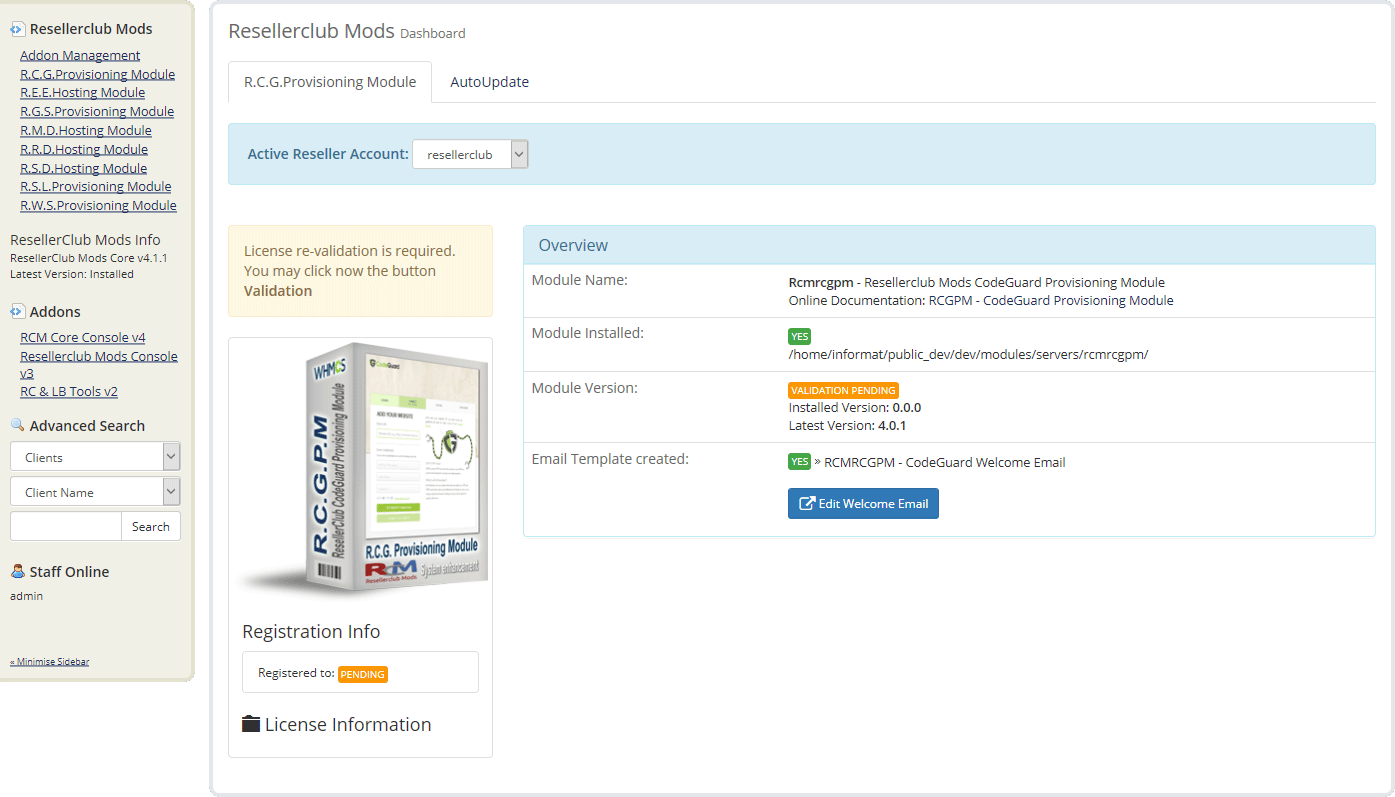Open R.W.S.Provisioning Module link
The width and height of the screenshot is (1395, 797).
(x=98, y=205)
